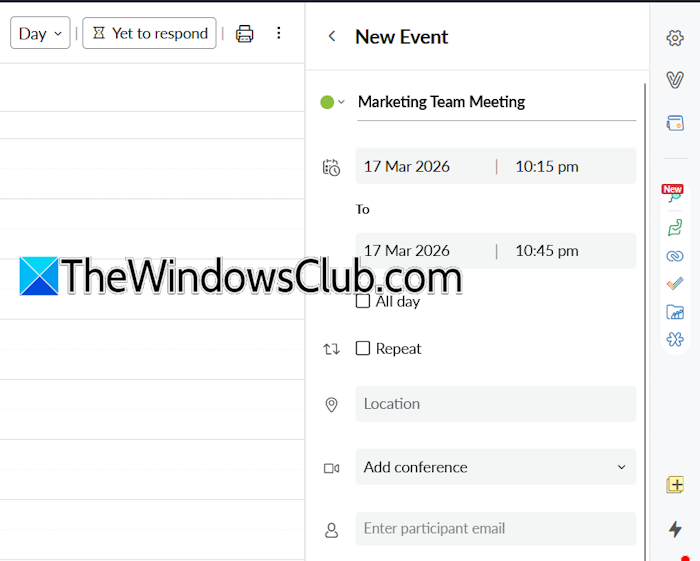700x561 pixels.
Task: Change the end time 10:45 pm
Action: tap(547, 251)
